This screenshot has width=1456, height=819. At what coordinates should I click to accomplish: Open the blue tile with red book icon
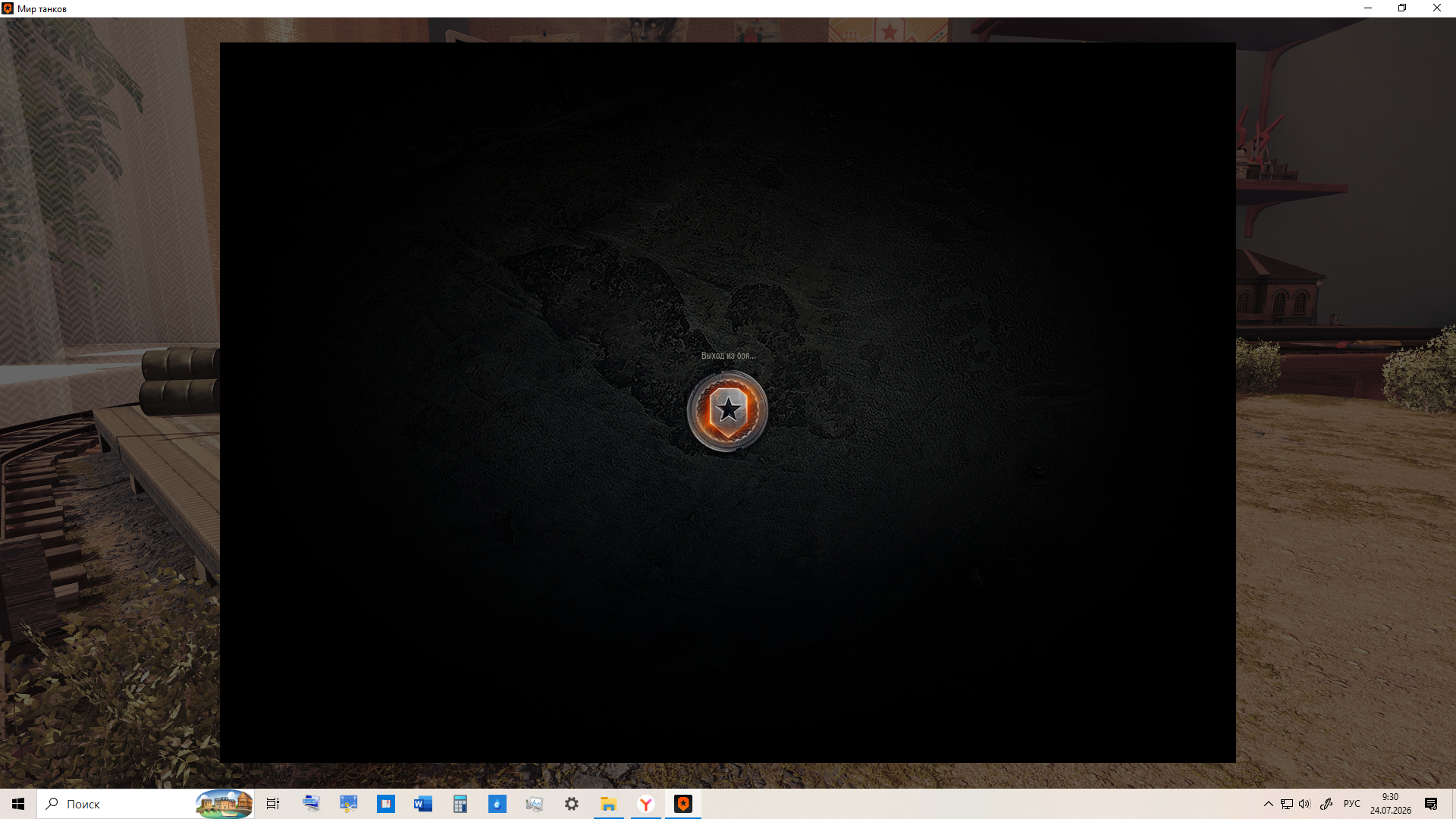tap(385, 804)
